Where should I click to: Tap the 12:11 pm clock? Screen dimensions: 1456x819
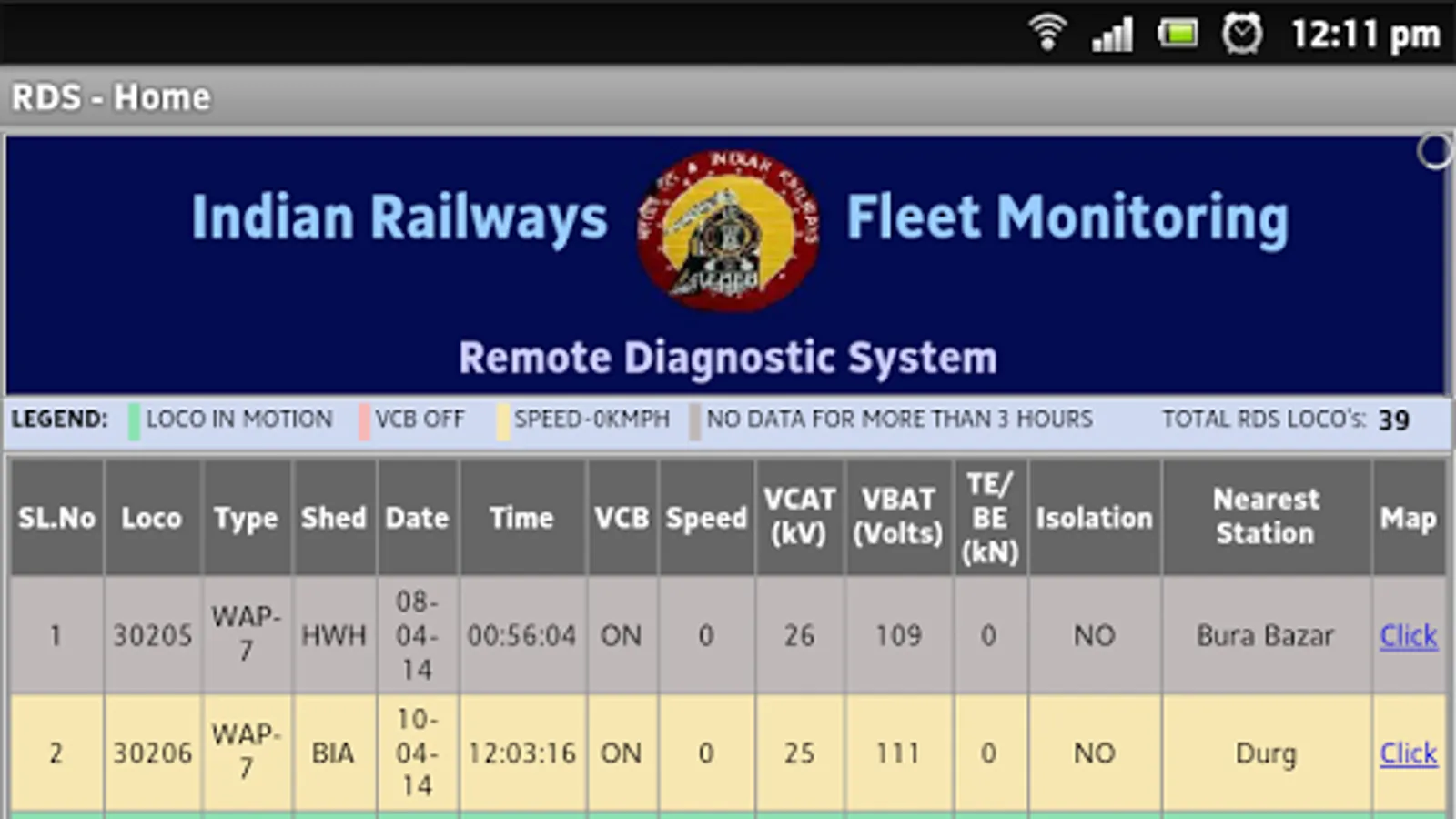pos(1366,35)
